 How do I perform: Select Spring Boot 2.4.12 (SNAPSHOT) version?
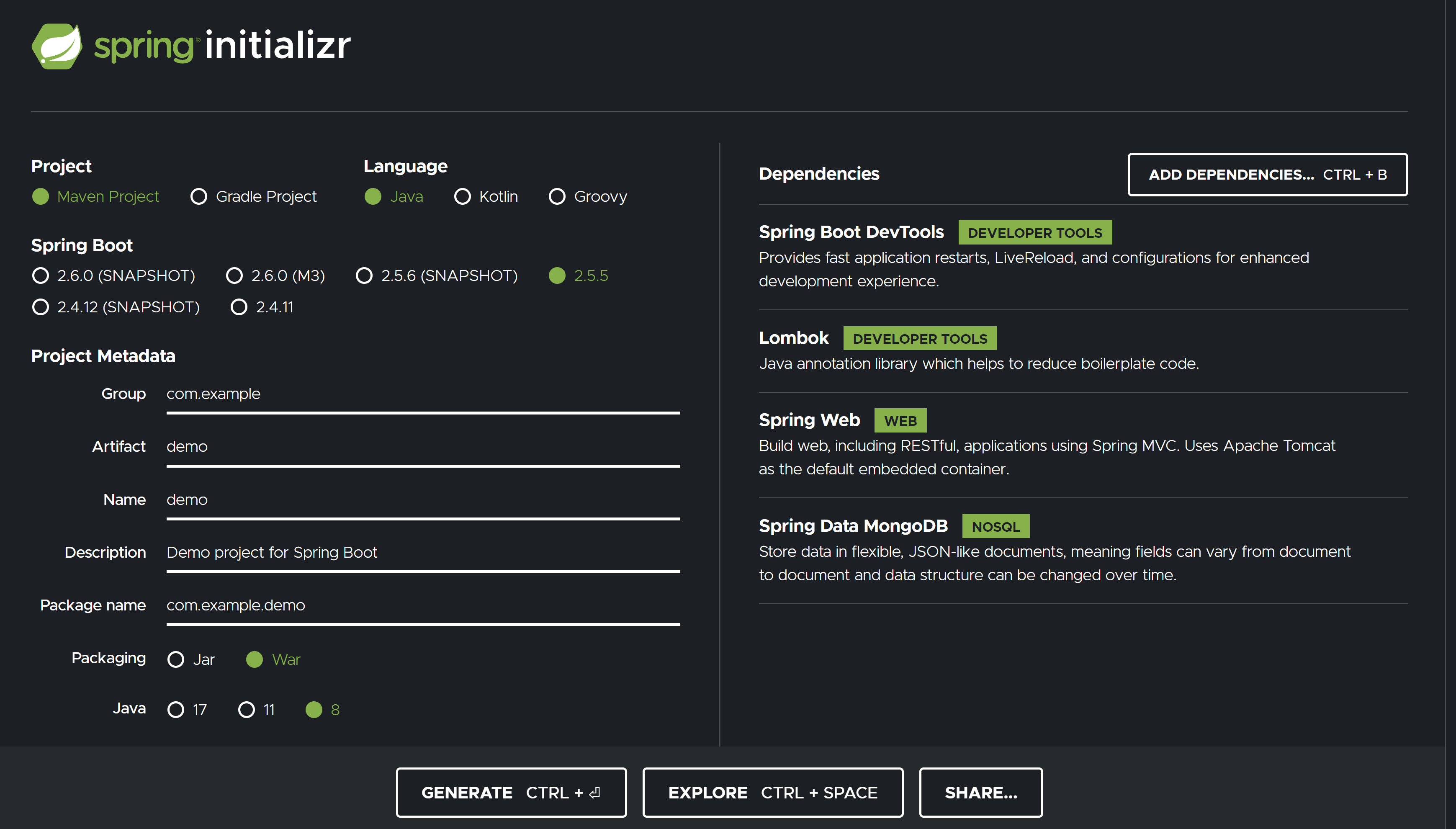point(41,307)
